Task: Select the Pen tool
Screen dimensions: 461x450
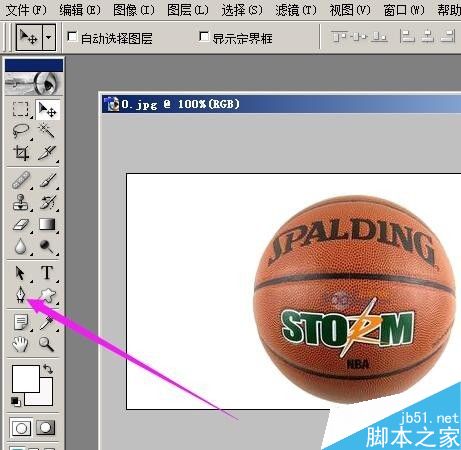Action: (20, 295)
